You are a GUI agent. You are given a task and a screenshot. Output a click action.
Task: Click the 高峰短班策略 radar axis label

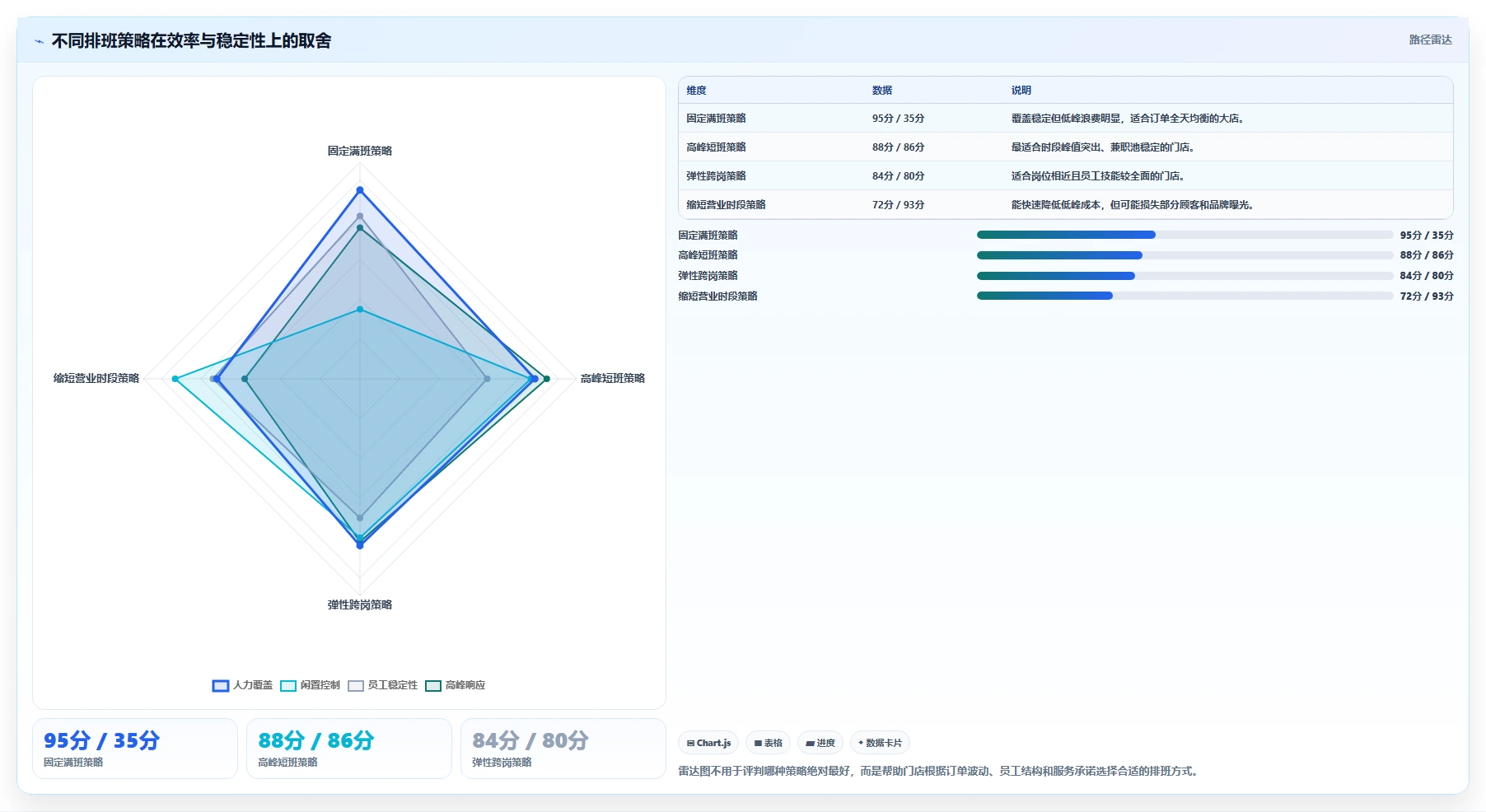pos(613,378)
